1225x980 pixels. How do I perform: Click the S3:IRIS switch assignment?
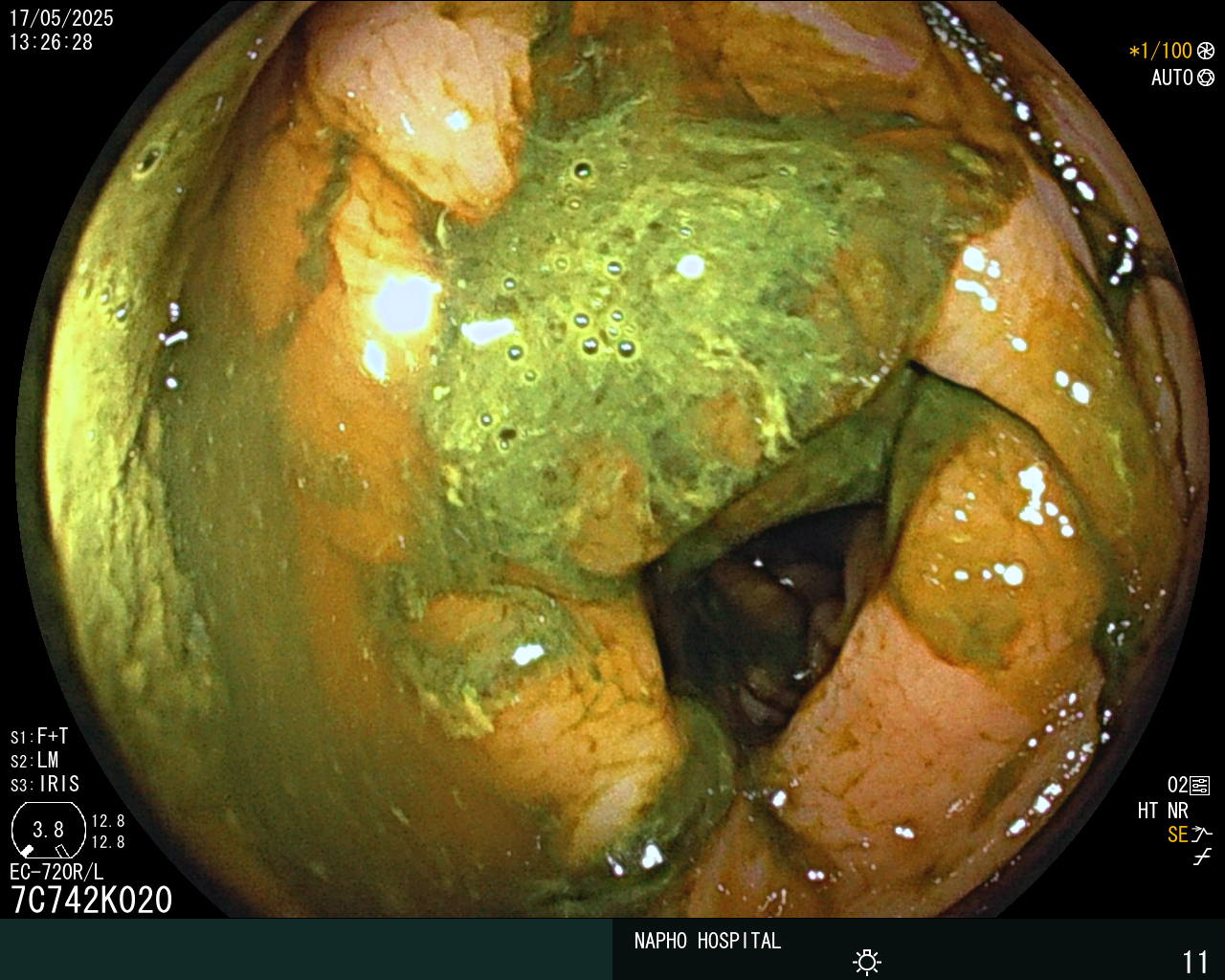click(x=45, y=784)
